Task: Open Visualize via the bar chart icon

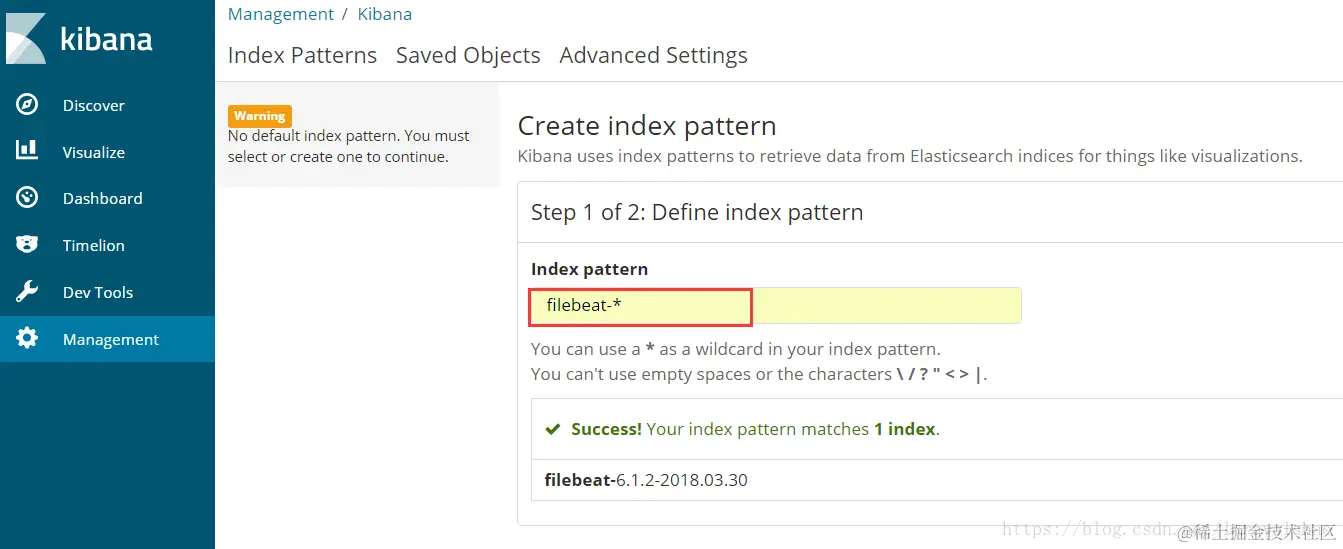Action: (27, 151)
